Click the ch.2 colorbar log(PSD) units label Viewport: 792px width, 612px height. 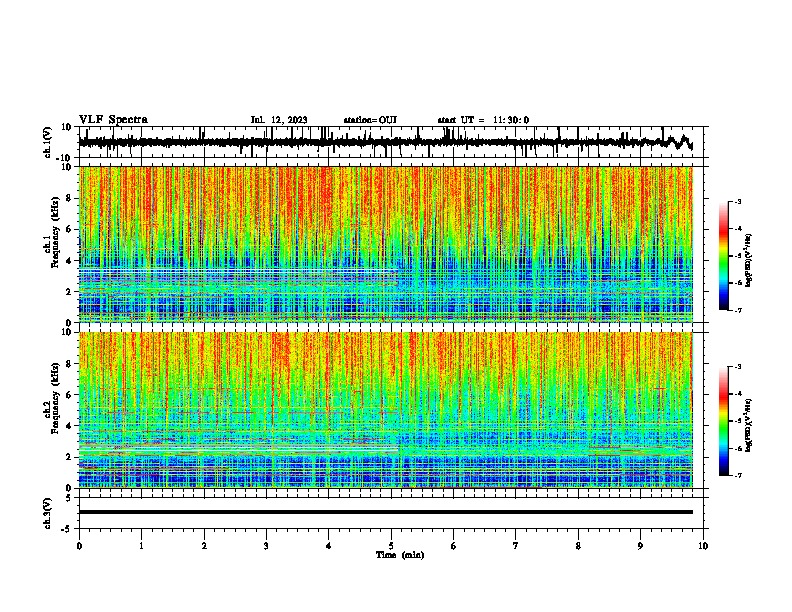point(749,425)
